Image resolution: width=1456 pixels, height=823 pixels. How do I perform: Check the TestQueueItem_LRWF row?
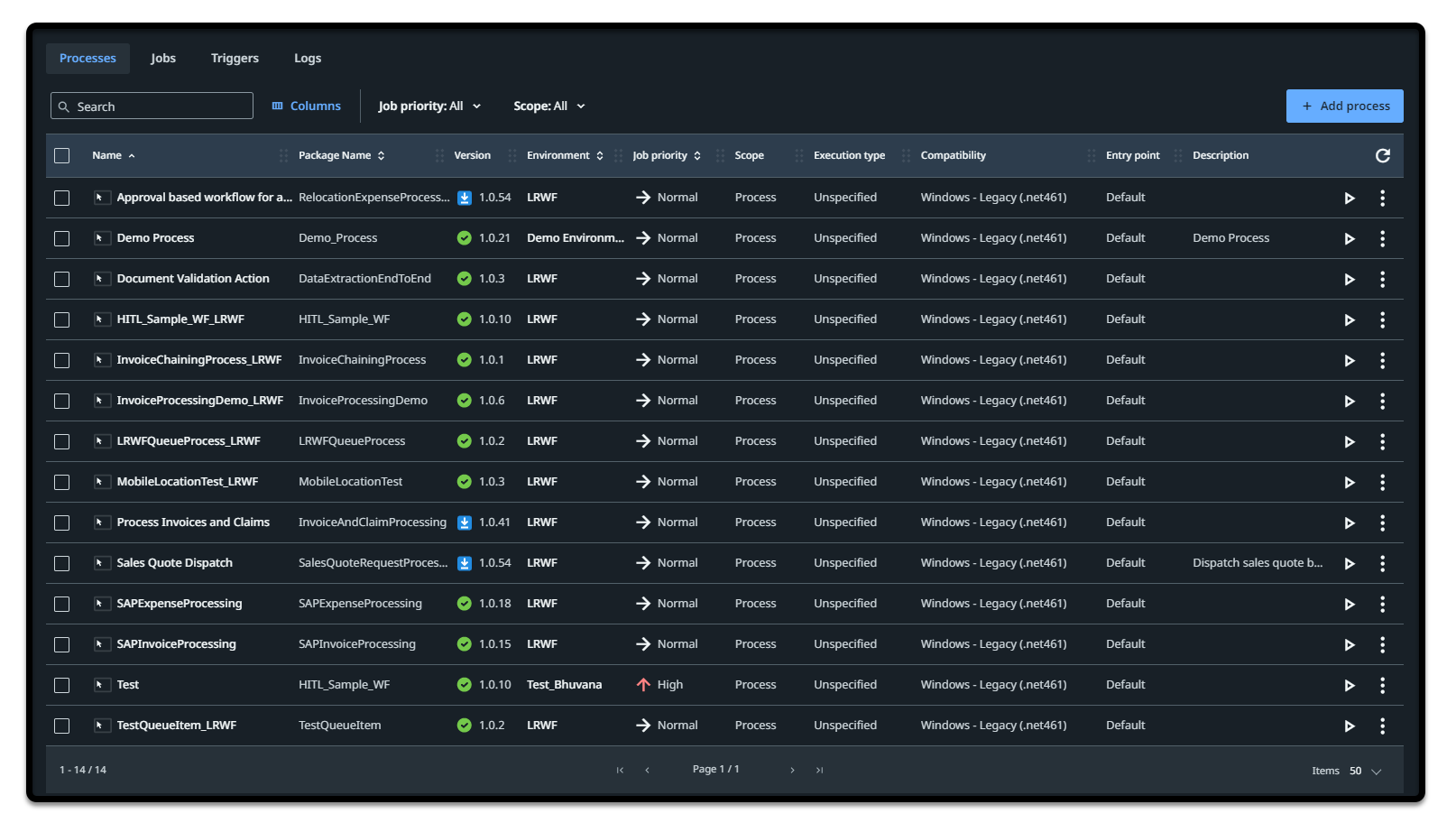tap(62, 726)
